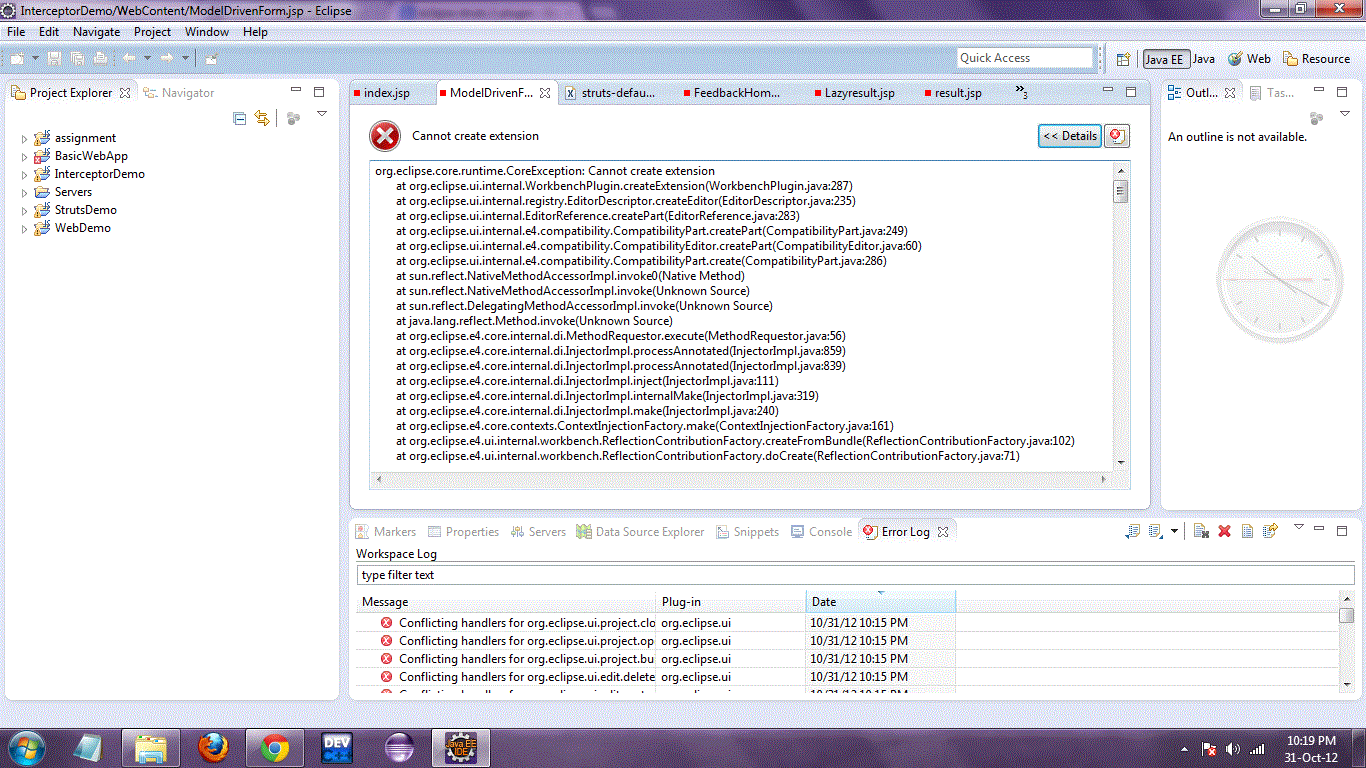Switch to the Web perspective
The image size is (1366, 768).
(x=1249, y=59)
